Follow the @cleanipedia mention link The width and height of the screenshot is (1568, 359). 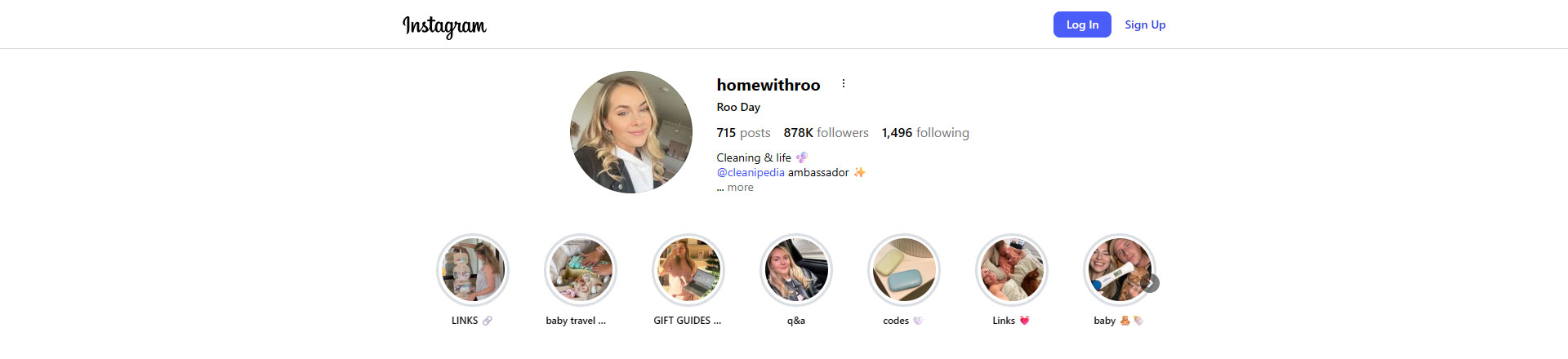pyautogui.click(x=751, y=173)
